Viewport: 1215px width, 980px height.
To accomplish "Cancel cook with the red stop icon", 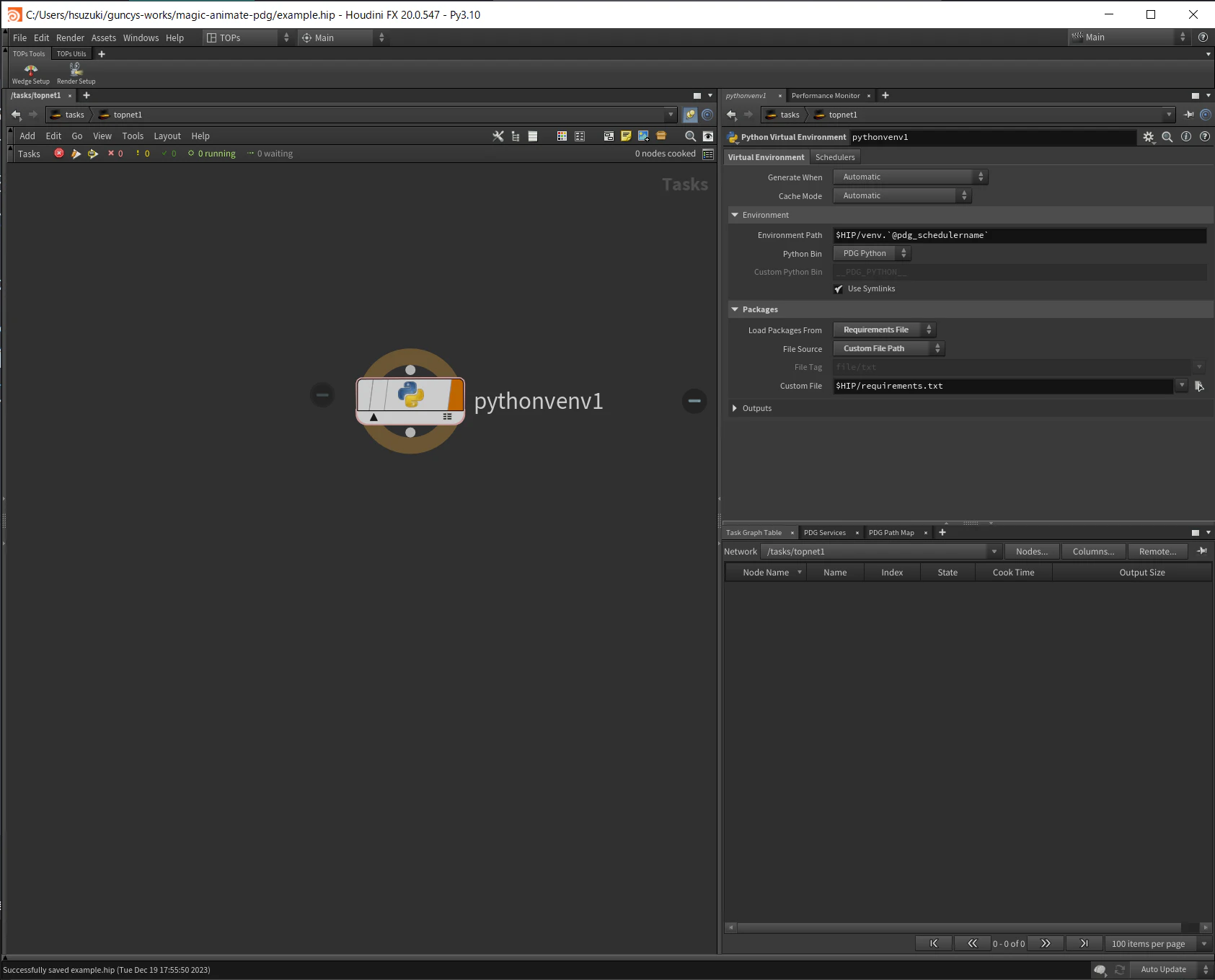I will [59, 154].
